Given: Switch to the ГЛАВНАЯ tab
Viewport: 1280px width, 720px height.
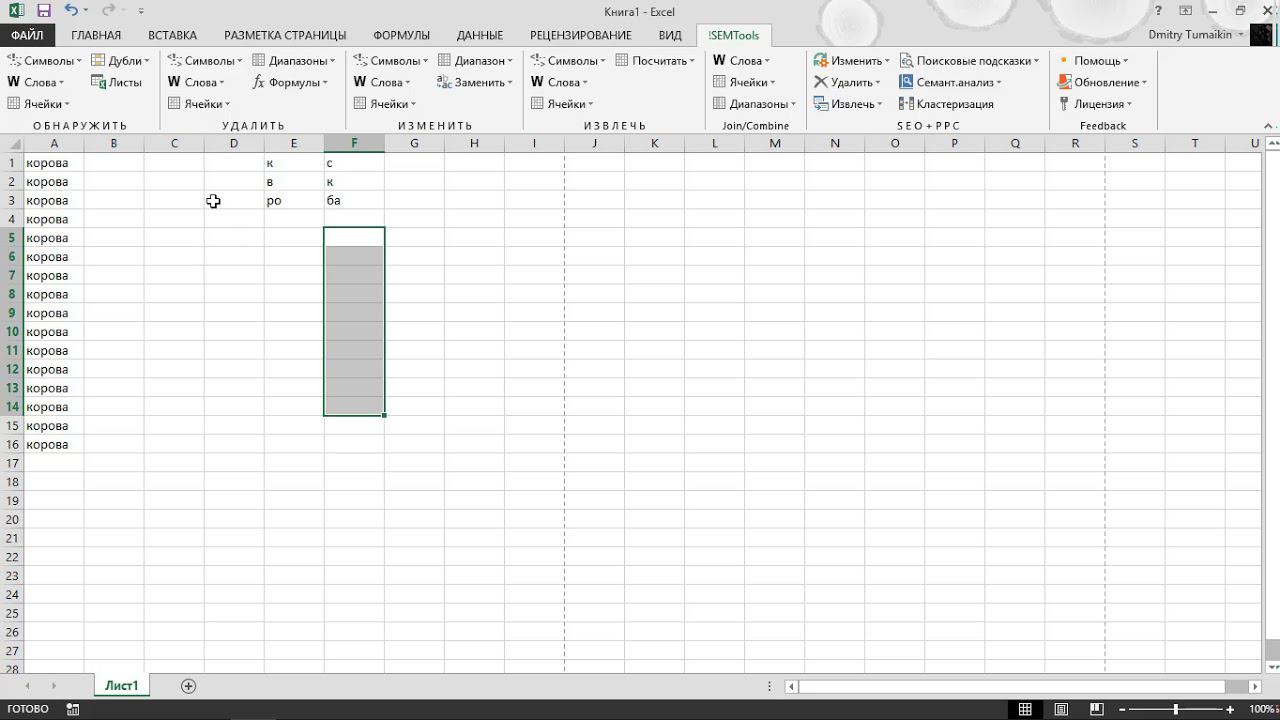Looking at the screenshot, I should pos(96,35).
